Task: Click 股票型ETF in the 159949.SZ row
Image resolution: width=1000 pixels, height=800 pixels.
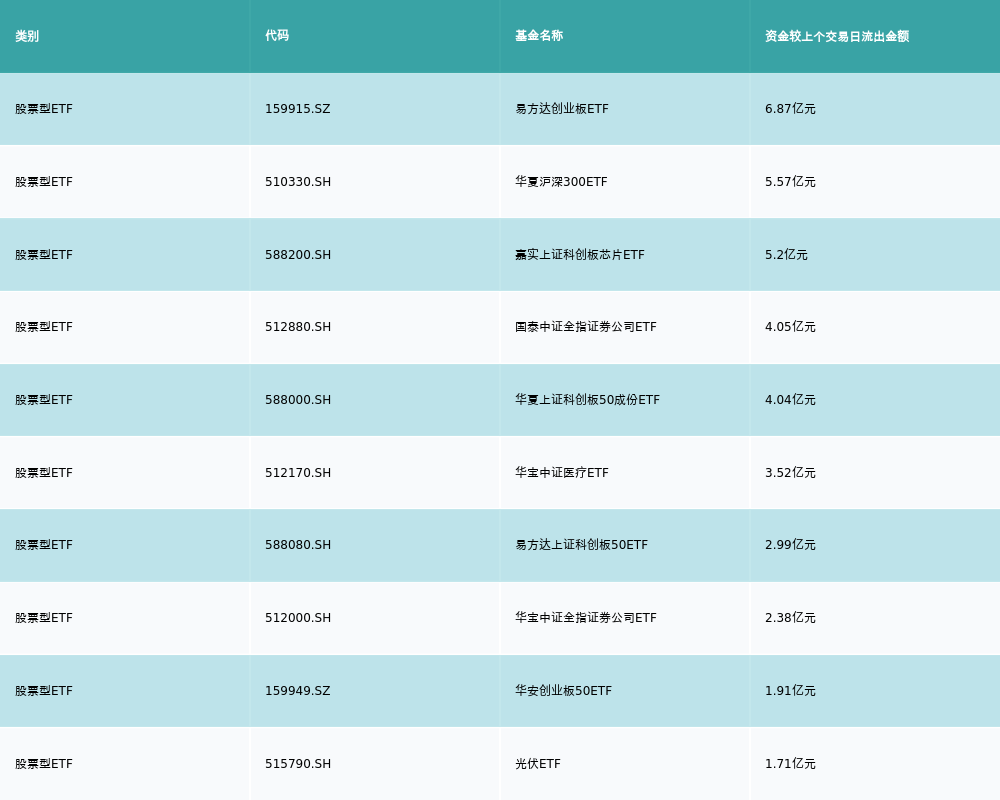Action: point(44,691)
